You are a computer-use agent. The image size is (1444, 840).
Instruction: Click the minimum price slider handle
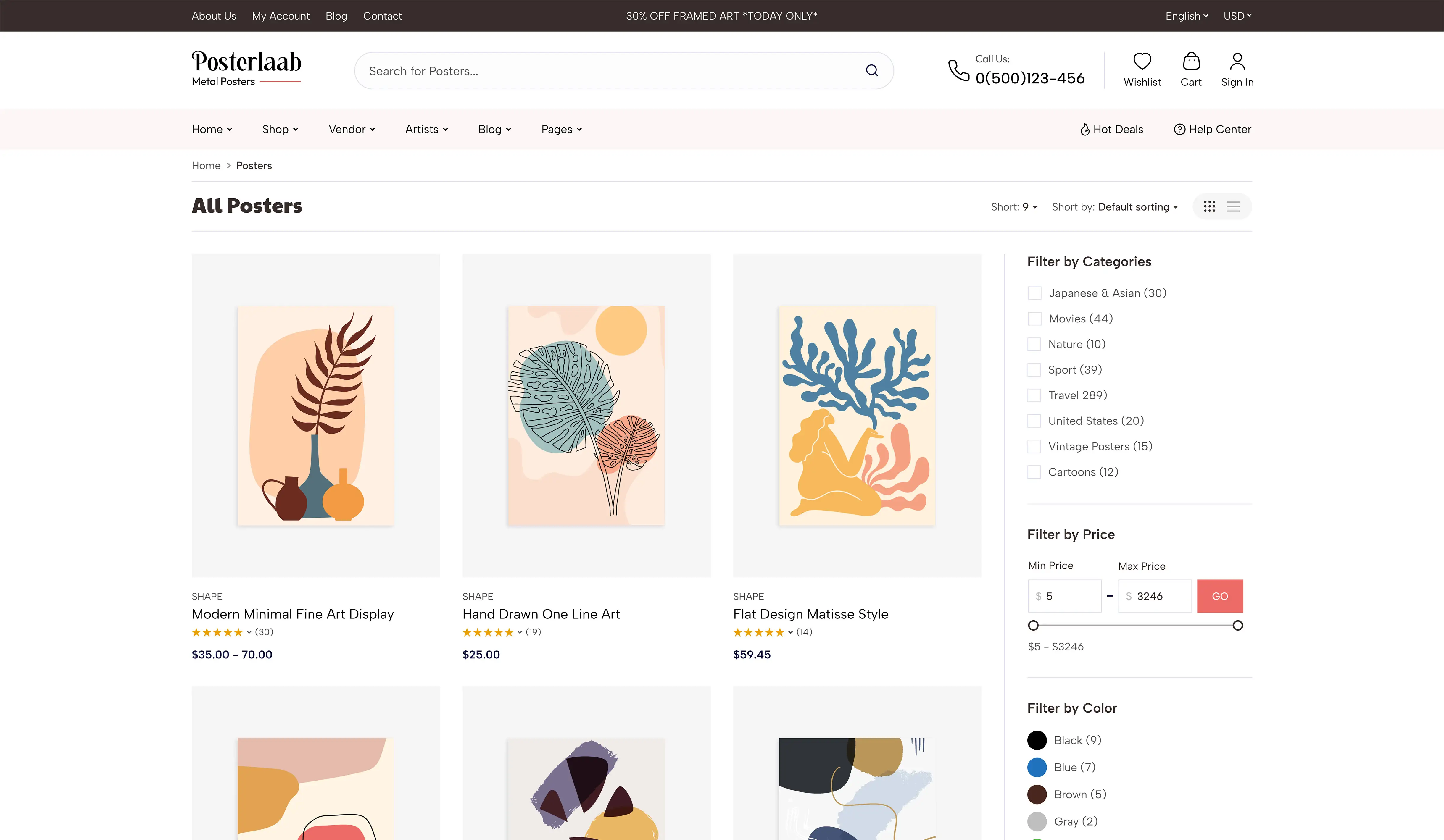(1033, 625)
